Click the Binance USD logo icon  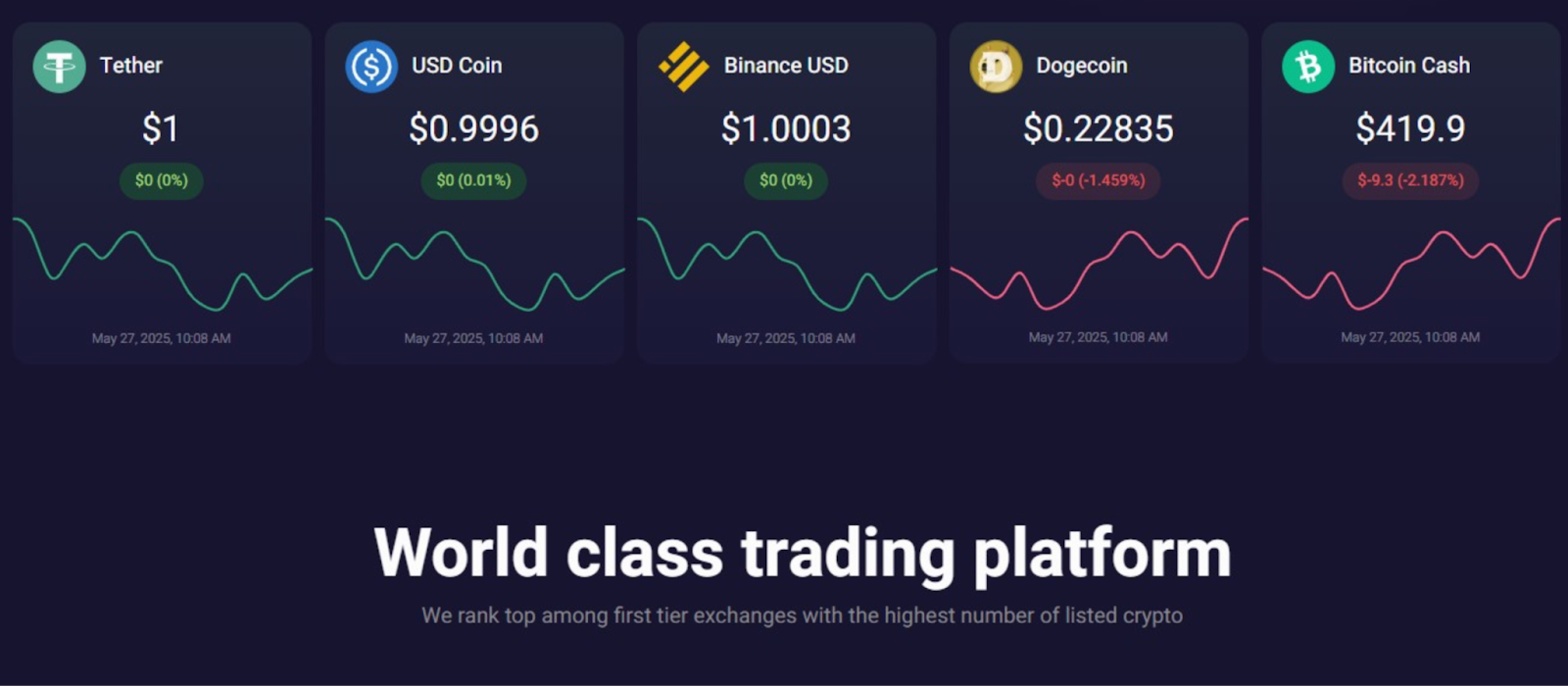pos(683,67)
